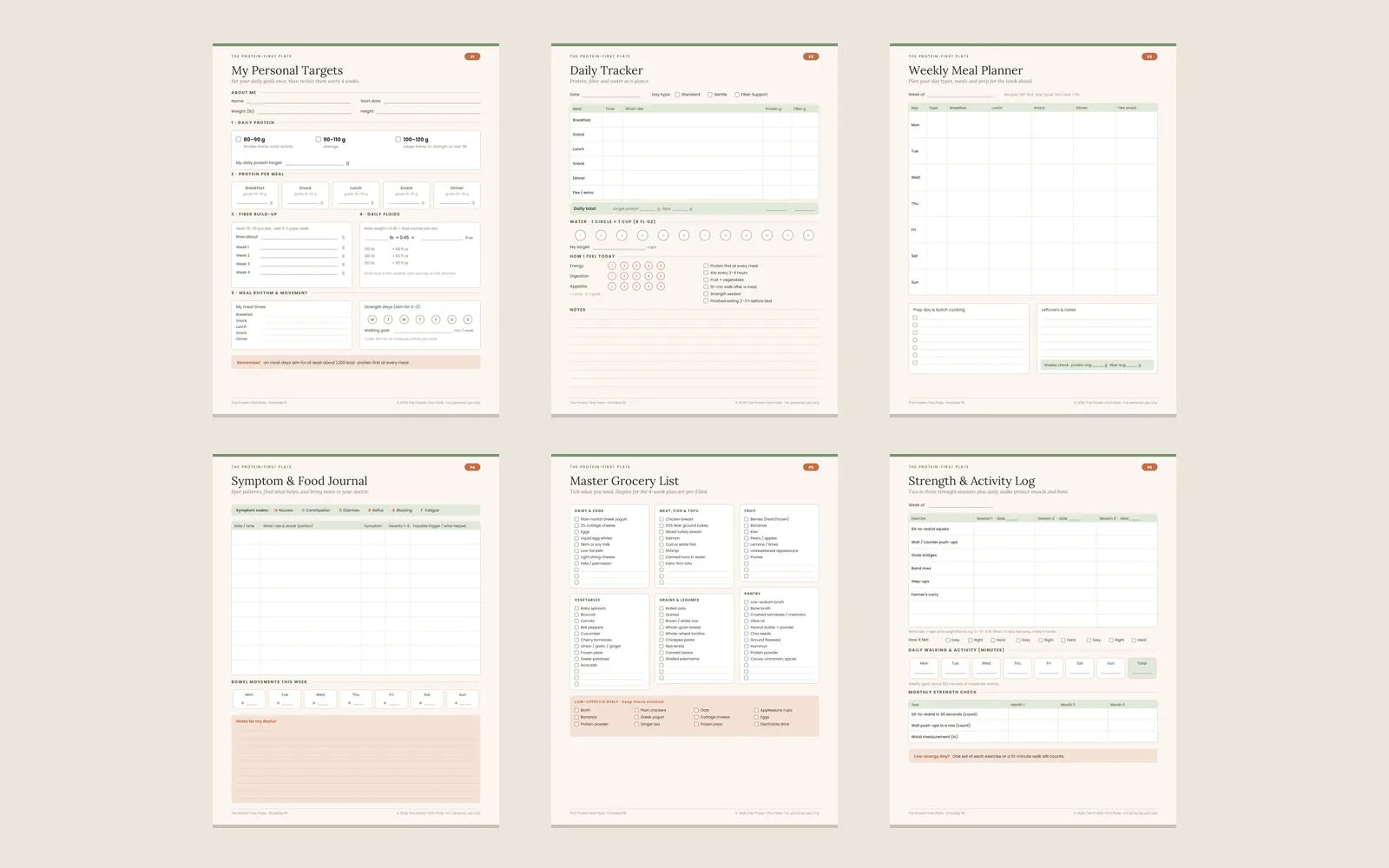Click the 'Bowel movements this week' heading

tap(269, 682)
